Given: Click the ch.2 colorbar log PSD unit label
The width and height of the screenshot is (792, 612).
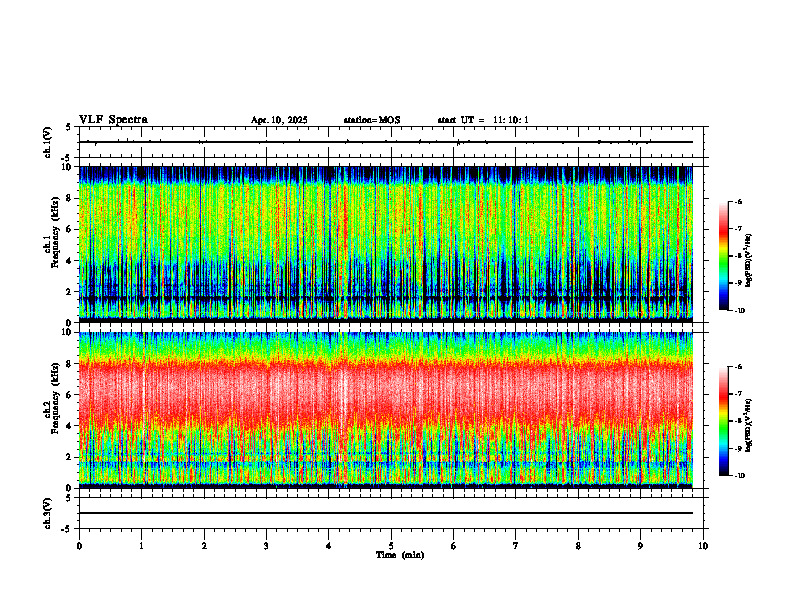Looking at the screenshot, I should [749, 425].
